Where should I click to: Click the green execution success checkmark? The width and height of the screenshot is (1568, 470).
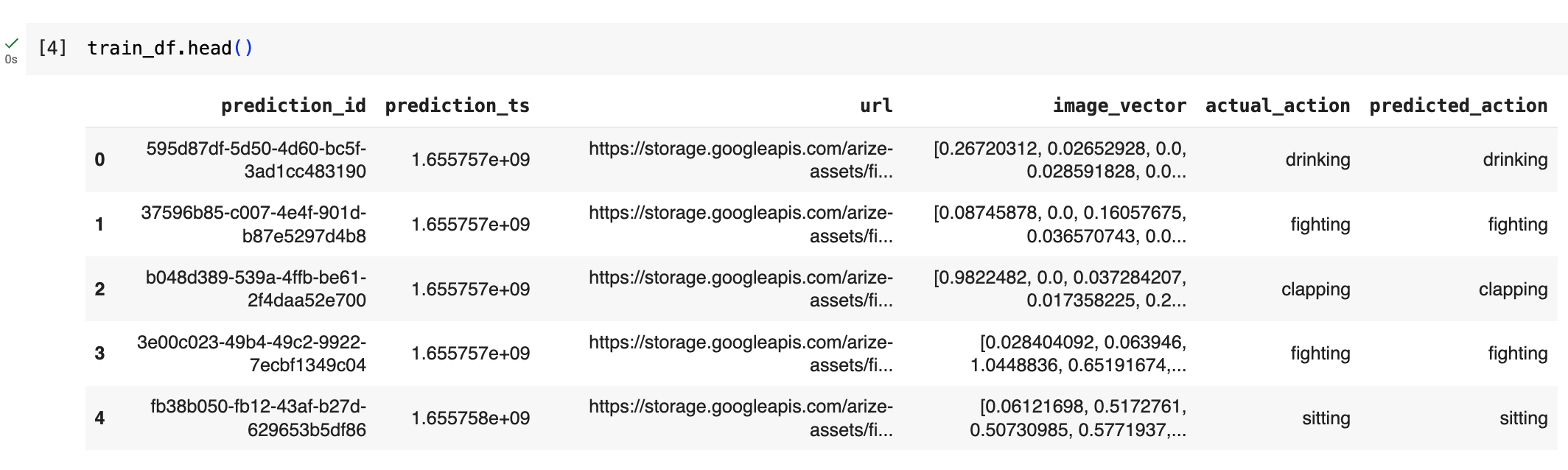click(x=12, y=43)
